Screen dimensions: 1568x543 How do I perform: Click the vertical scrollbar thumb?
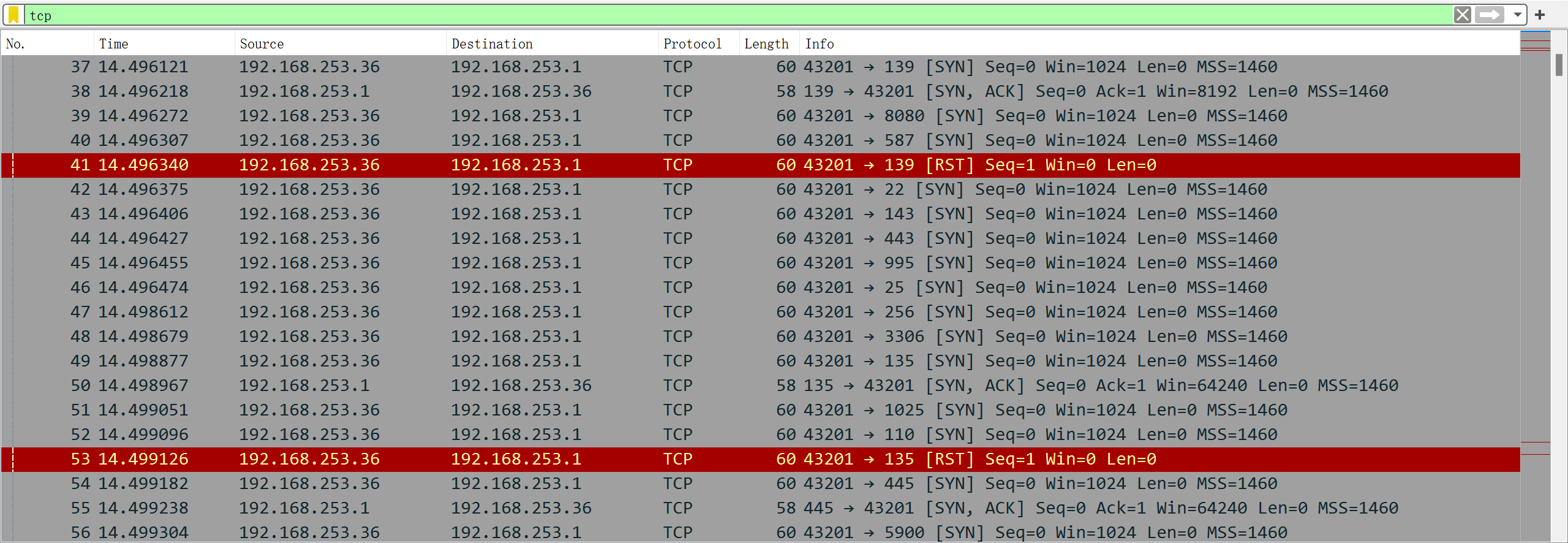[1559, 65]
